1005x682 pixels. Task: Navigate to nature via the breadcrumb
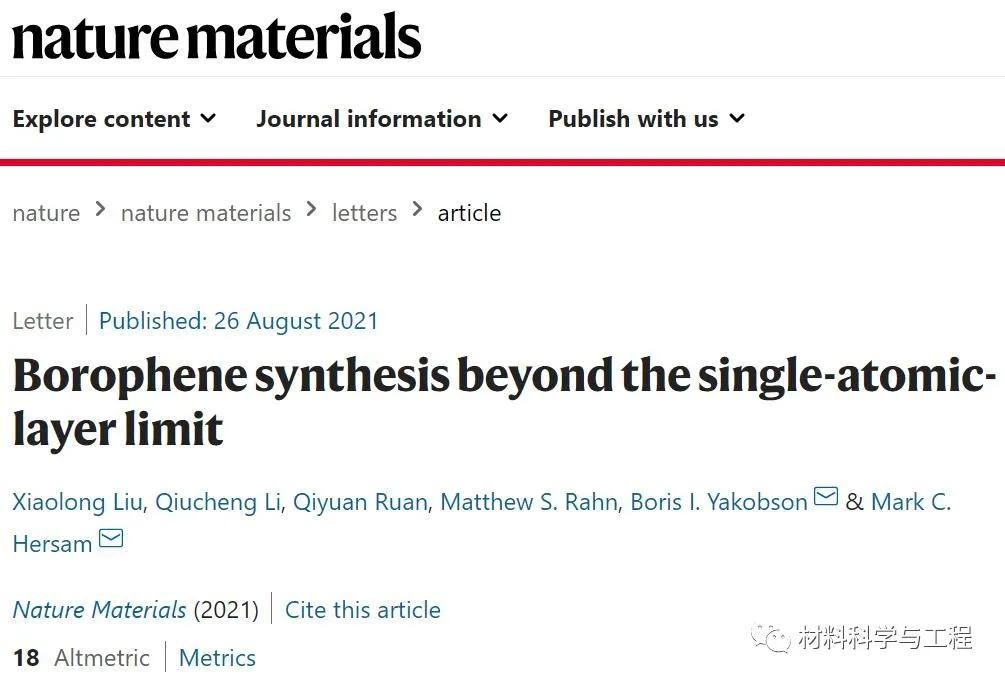tap(46, 213)
